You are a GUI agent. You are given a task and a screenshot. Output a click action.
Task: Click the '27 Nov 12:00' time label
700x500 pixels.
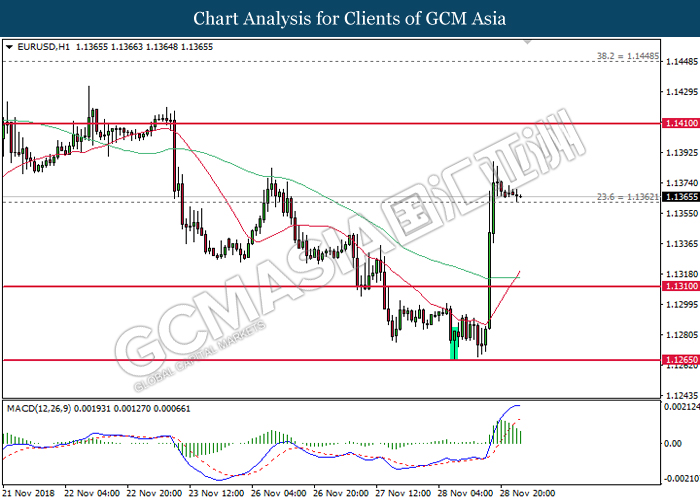pyautogui.click(x=403, y=493)
